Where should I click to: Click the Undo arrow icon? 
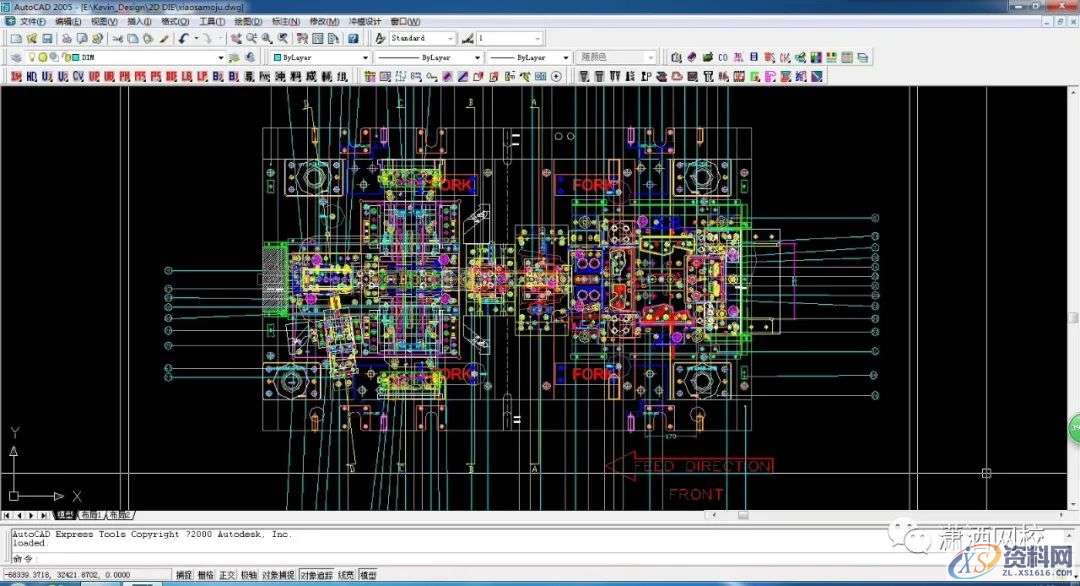point(182,37)
